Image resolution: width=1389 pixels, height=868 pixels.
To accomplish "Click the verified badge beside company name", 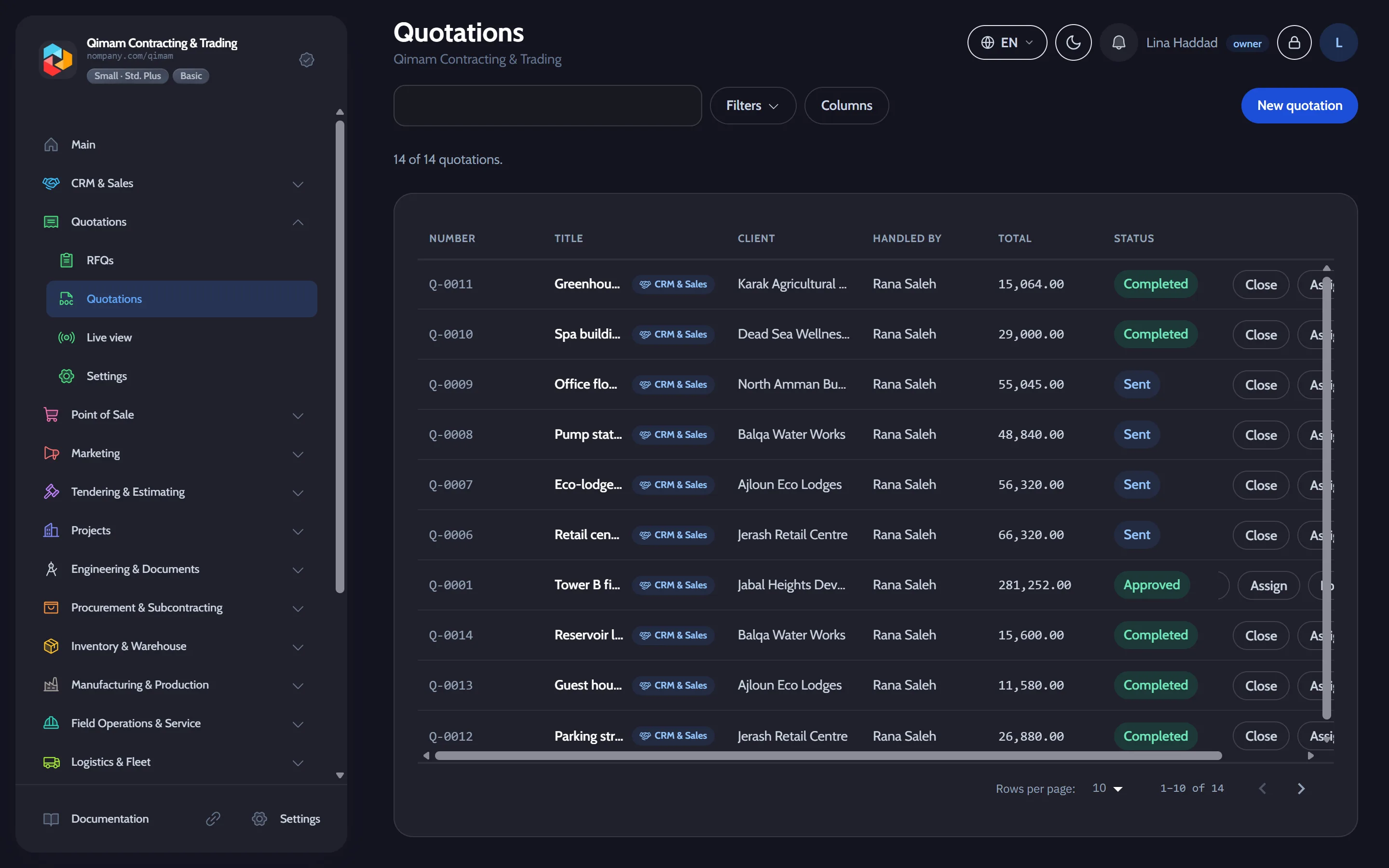I will tap(307, 60).
